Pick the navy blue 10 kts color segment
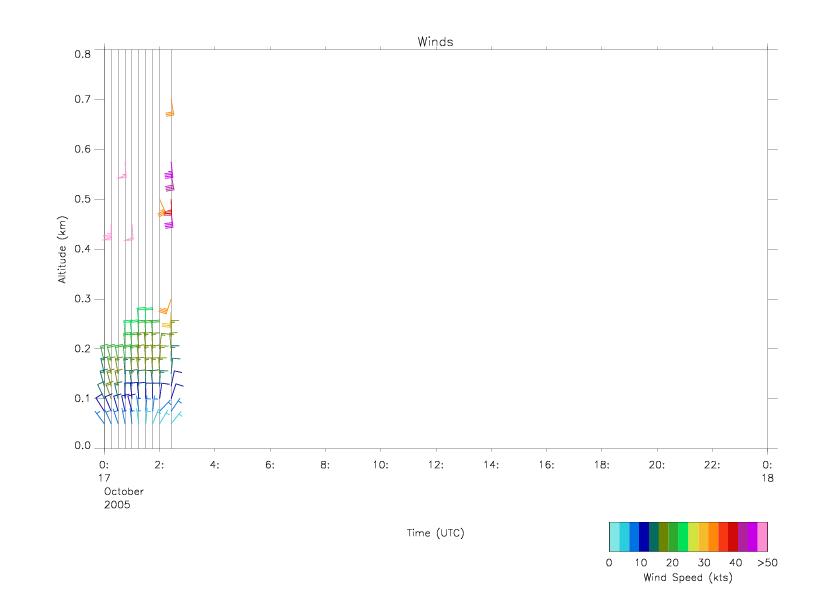This screenshot has height=611, width=827. [644, 537]
